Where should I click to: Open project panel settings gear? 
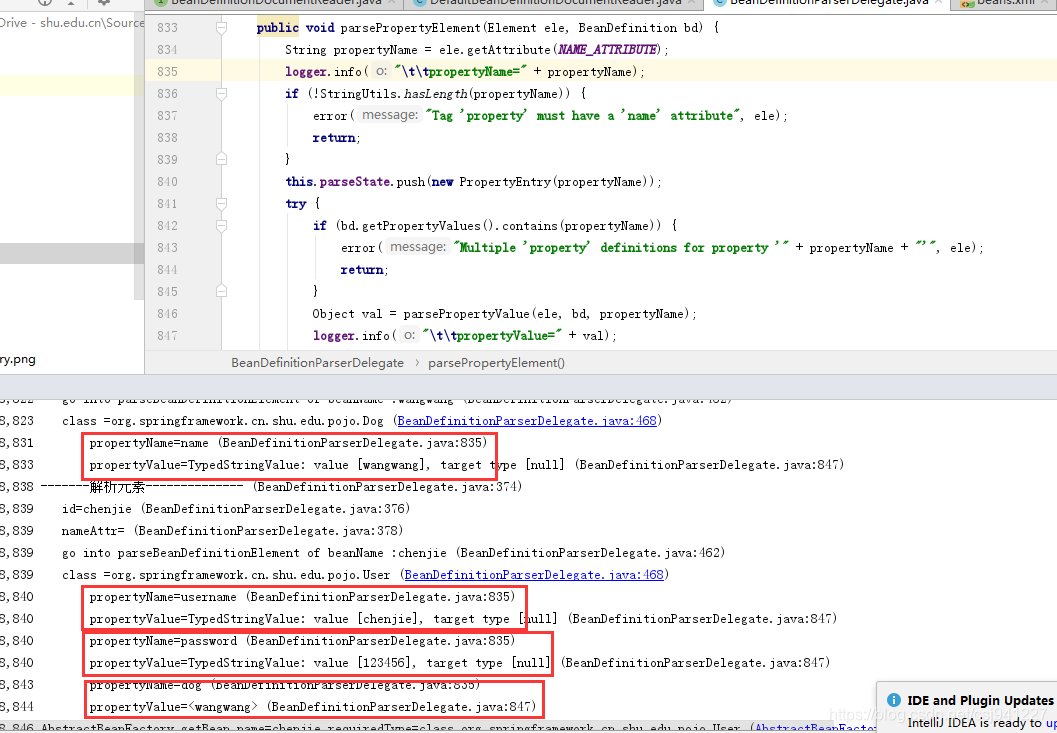coord(103,3)
